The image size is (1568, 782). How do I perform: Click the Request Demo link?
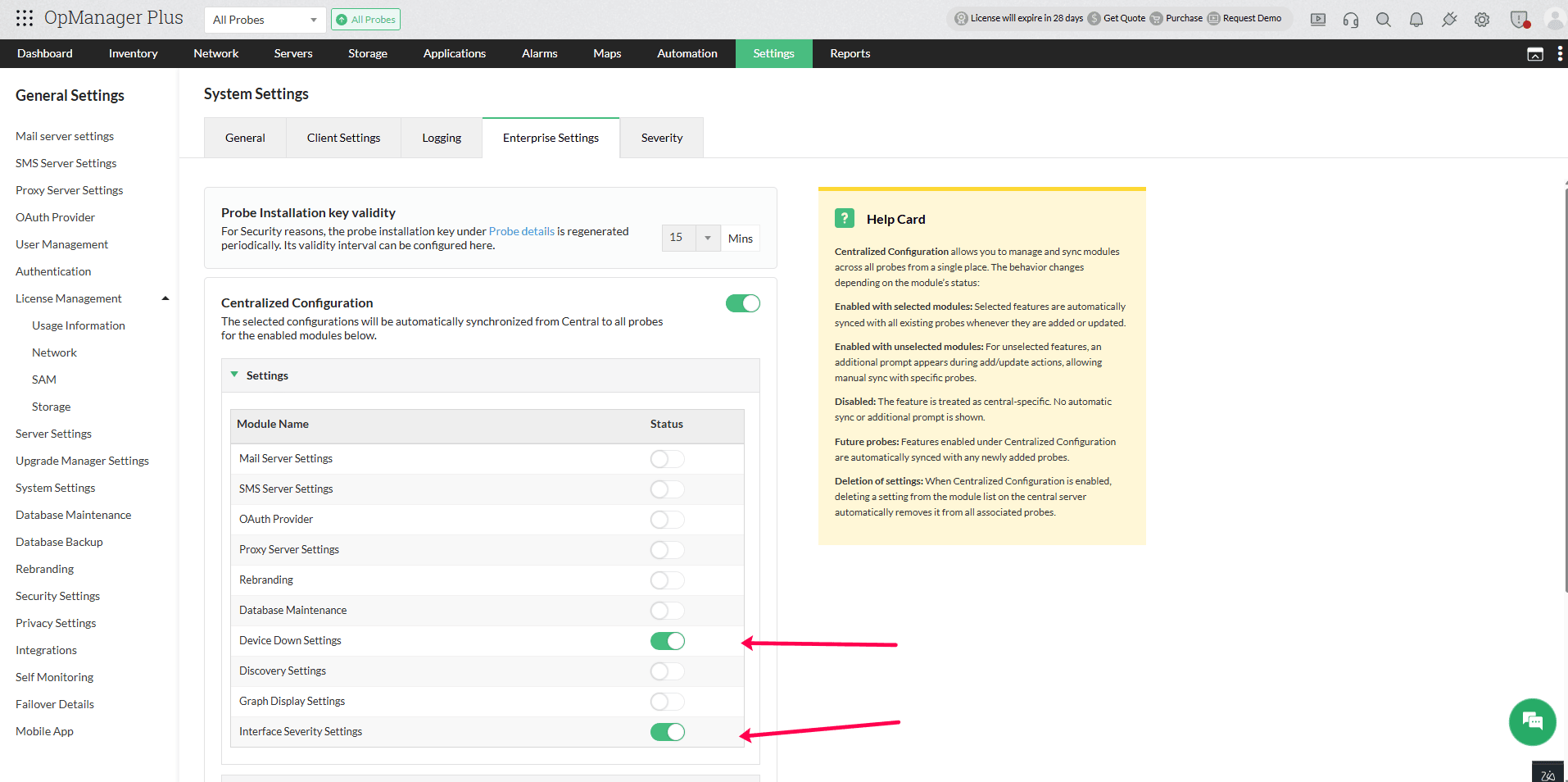1252,18
